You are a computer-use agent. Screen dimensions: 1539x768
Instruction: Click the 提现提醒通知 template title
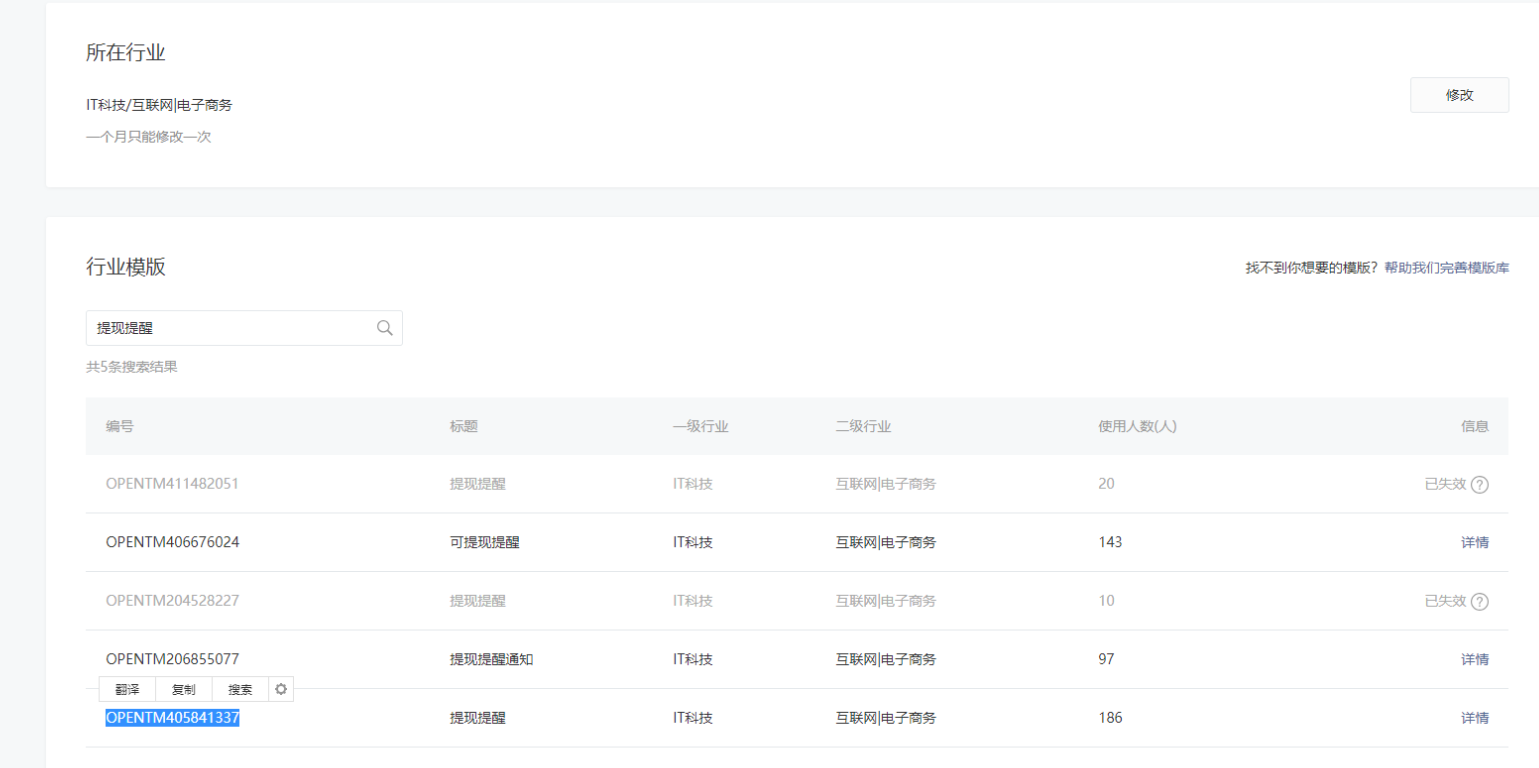tap(491, 659)
